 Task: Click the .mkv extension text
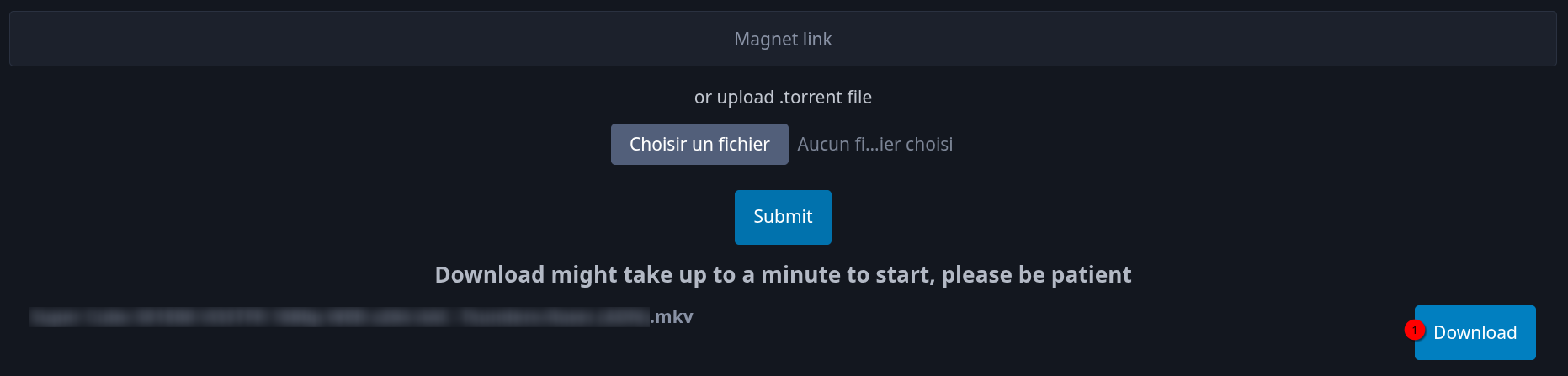point(672,316)
